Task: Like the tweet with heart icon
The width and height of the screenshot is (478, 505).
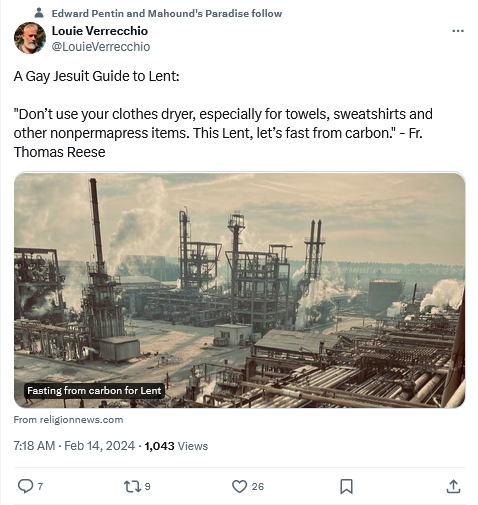Action: [x=239, y=486]
